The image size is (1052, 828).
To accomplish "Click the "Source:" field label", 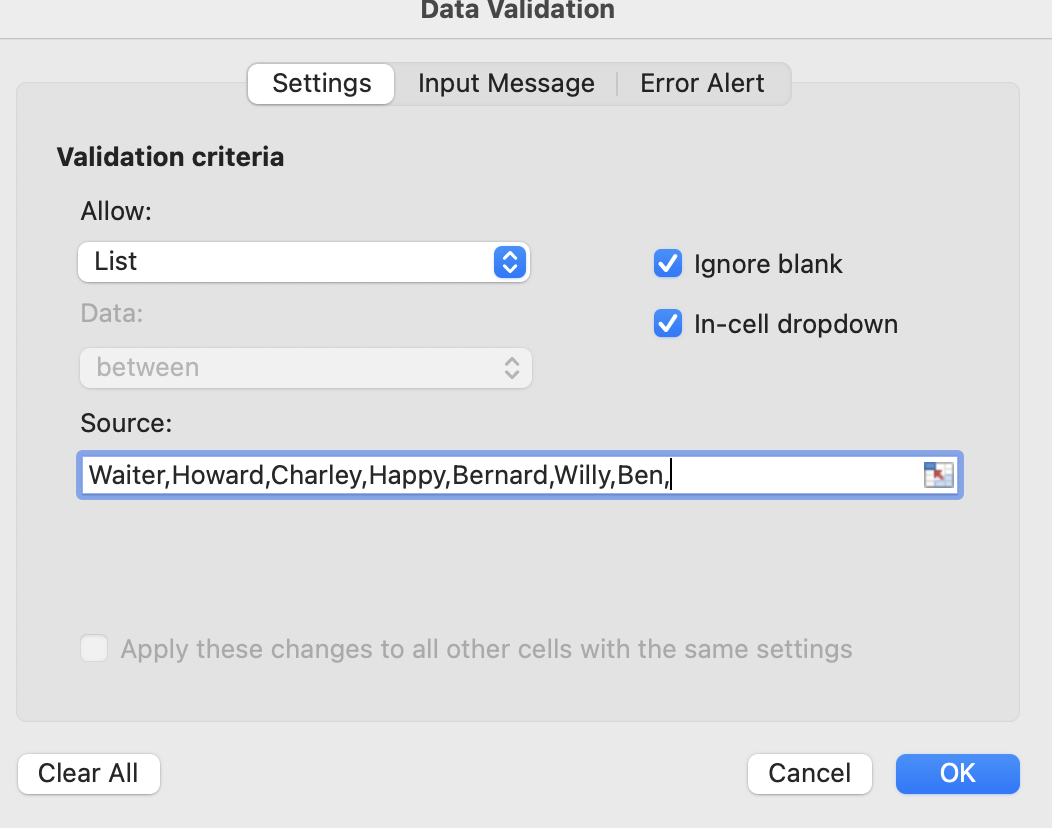I will 126,423.
